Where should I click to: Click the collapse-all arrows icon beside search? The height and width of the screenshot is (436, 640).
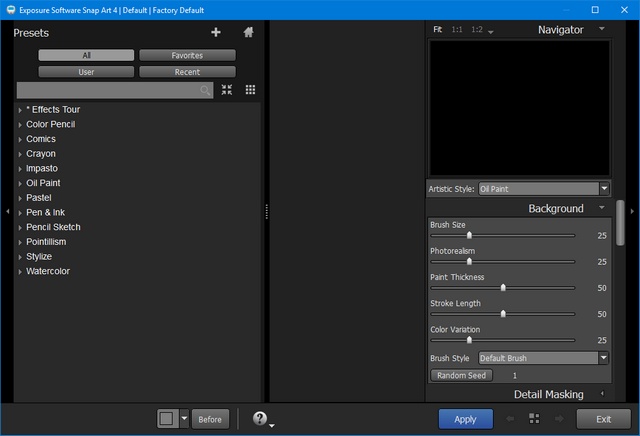point(227,90)
